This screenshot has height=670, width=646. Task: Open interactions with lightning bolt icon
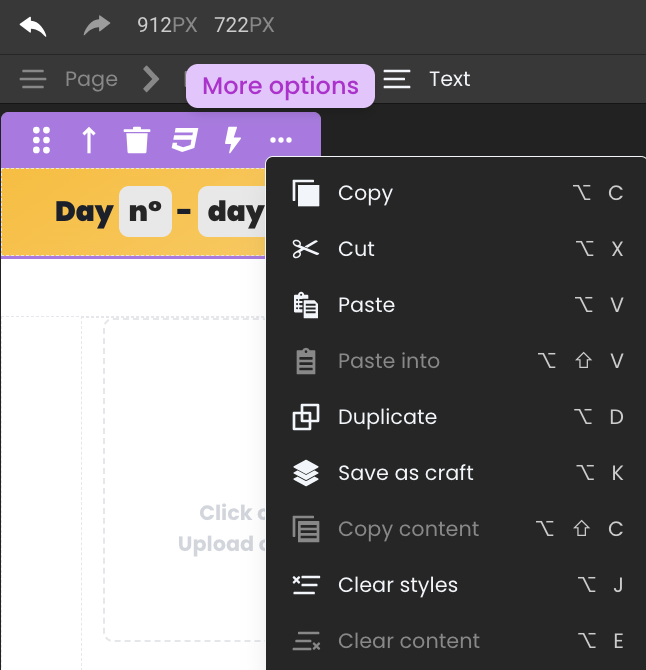tap(233, 140)
